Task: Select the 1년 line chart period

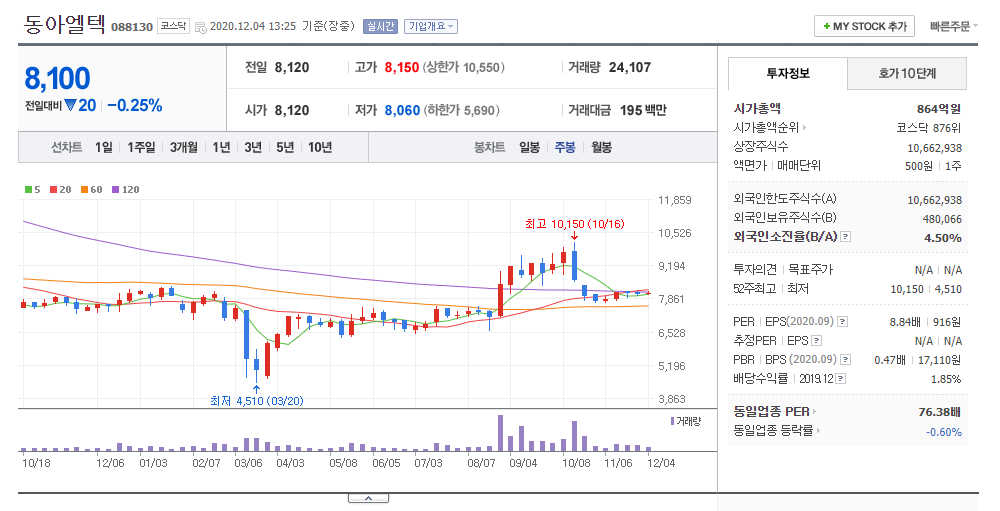Action: click(x=221, y=147)
